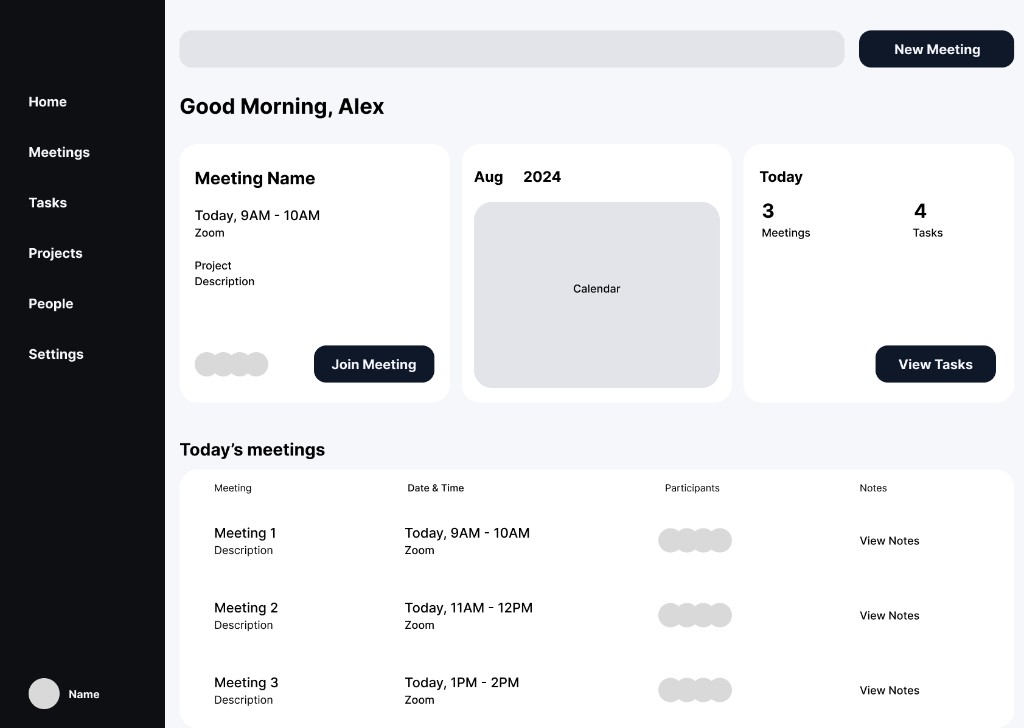
Task: Click the Today's meetings heading
Action: click(252, 450)
